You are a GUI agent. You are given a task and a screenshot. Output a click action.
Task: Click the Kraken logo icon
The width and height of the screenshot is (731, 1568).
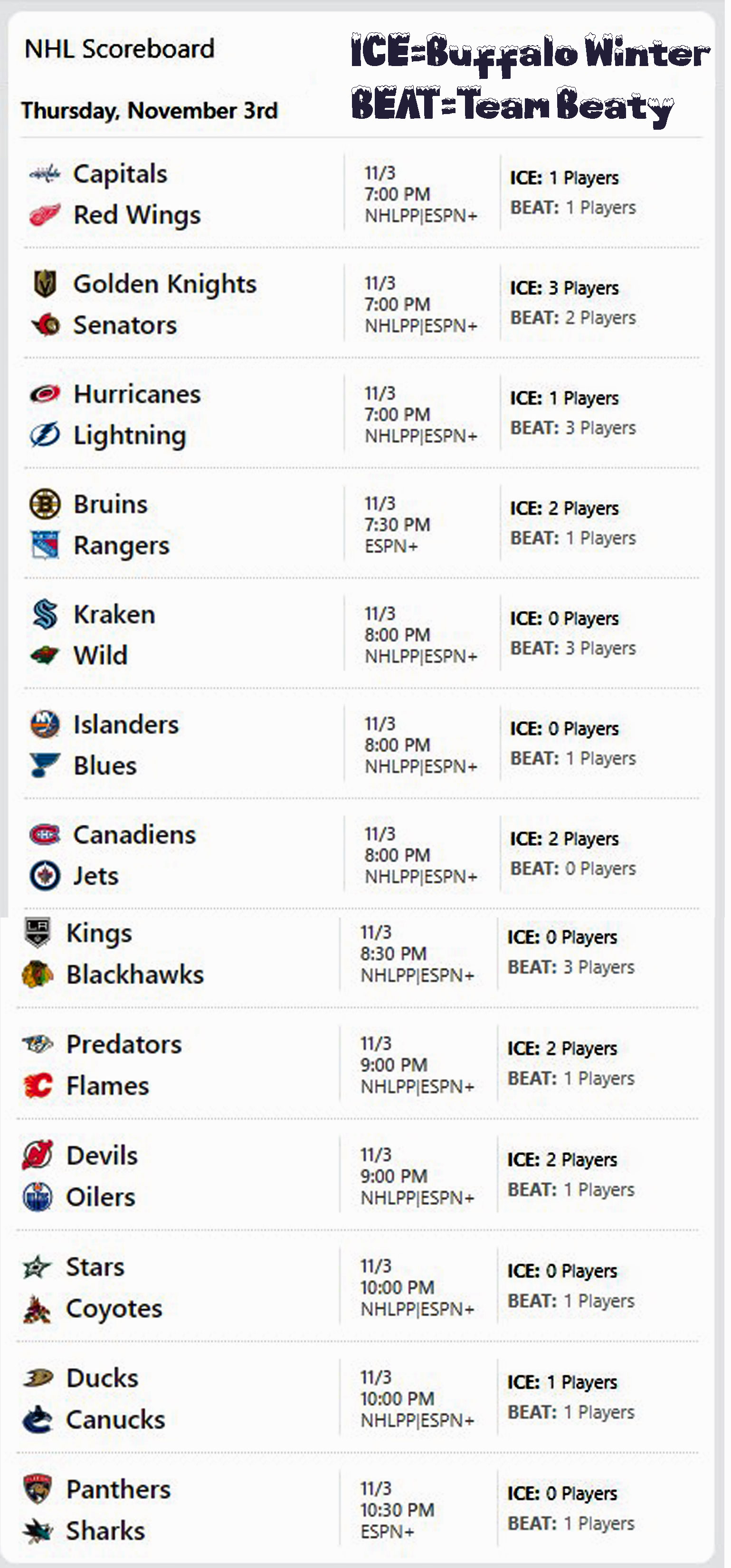click(45, 615)
